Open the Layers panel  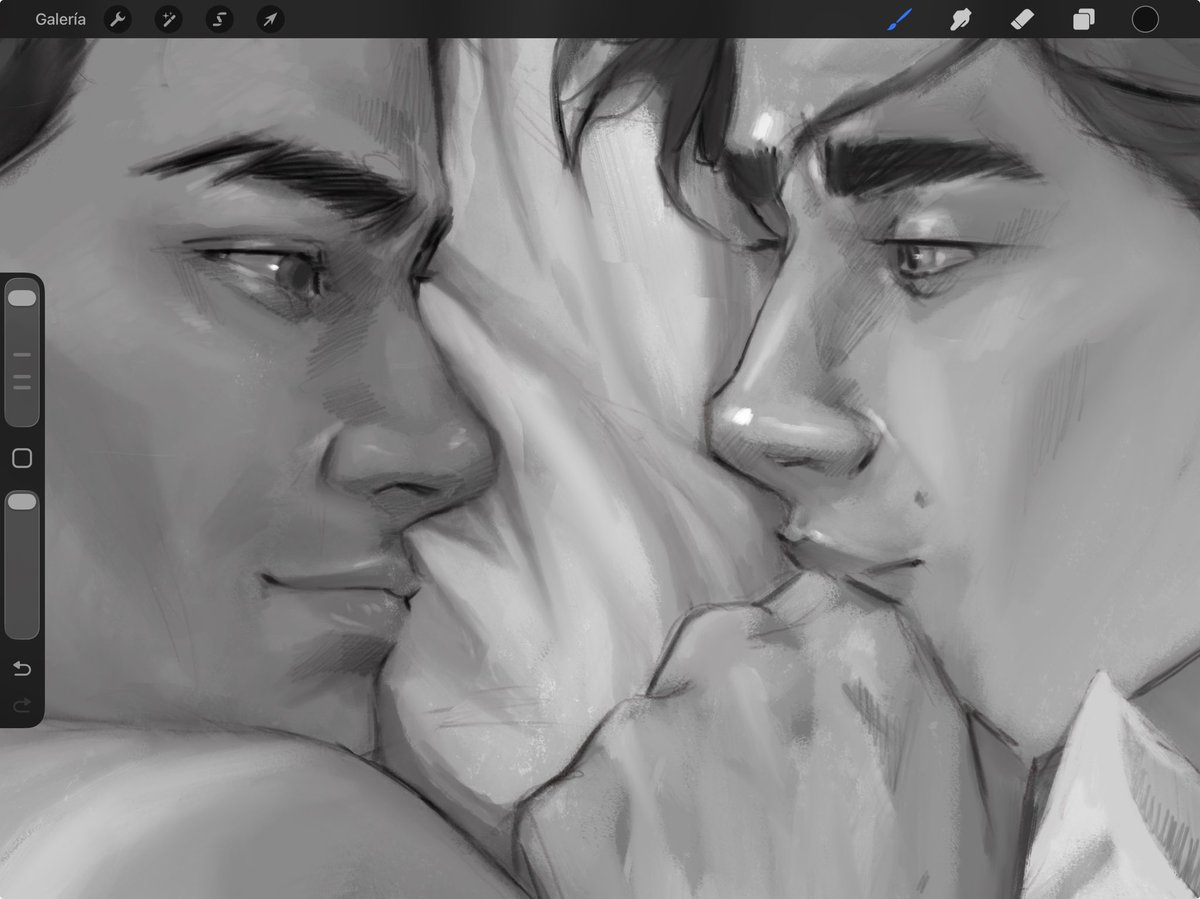(x=1083, y=19)
